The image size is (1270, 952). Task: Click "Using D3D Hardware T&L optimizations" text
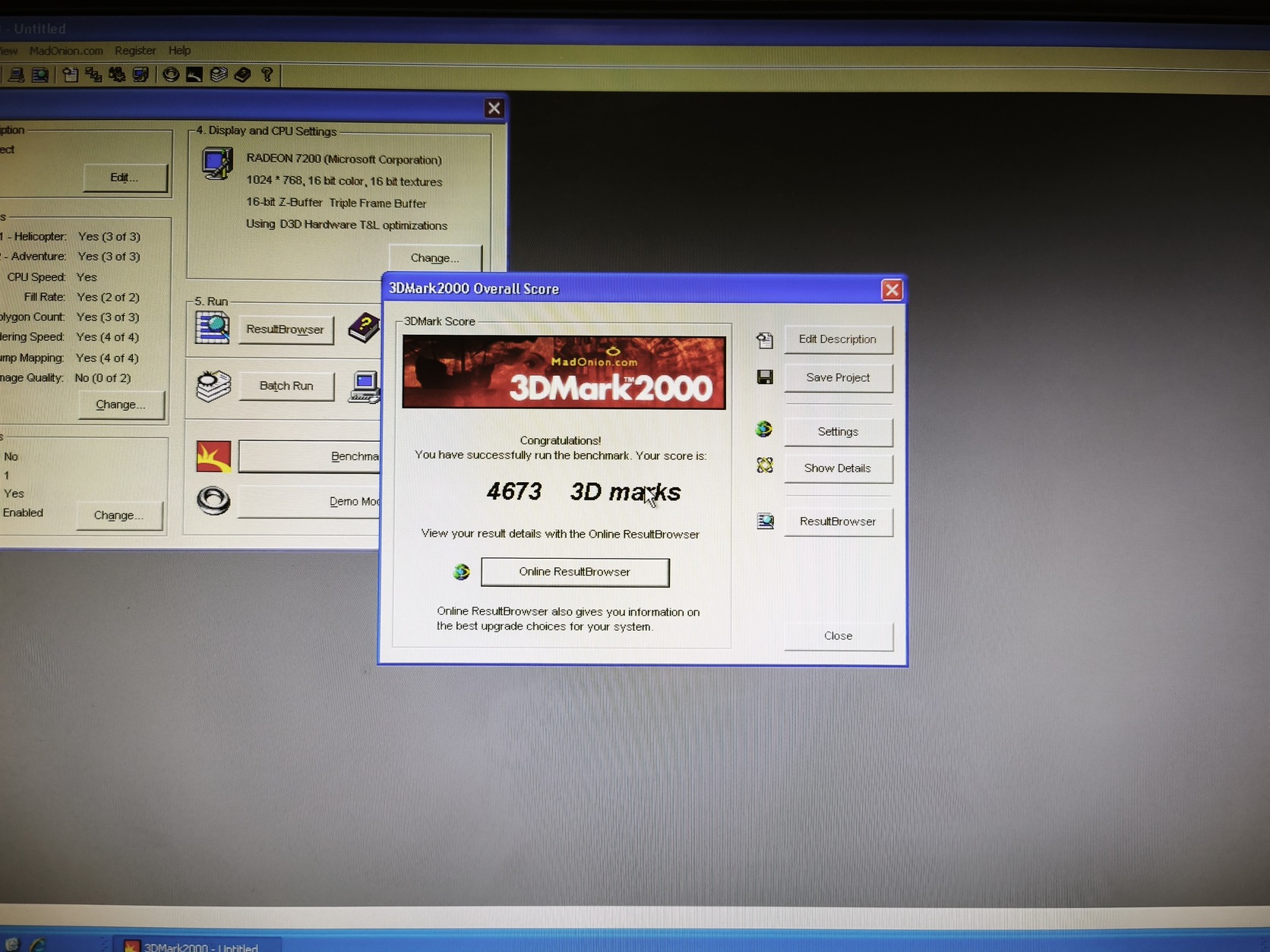pyautogui.click(x=346, y=225)
